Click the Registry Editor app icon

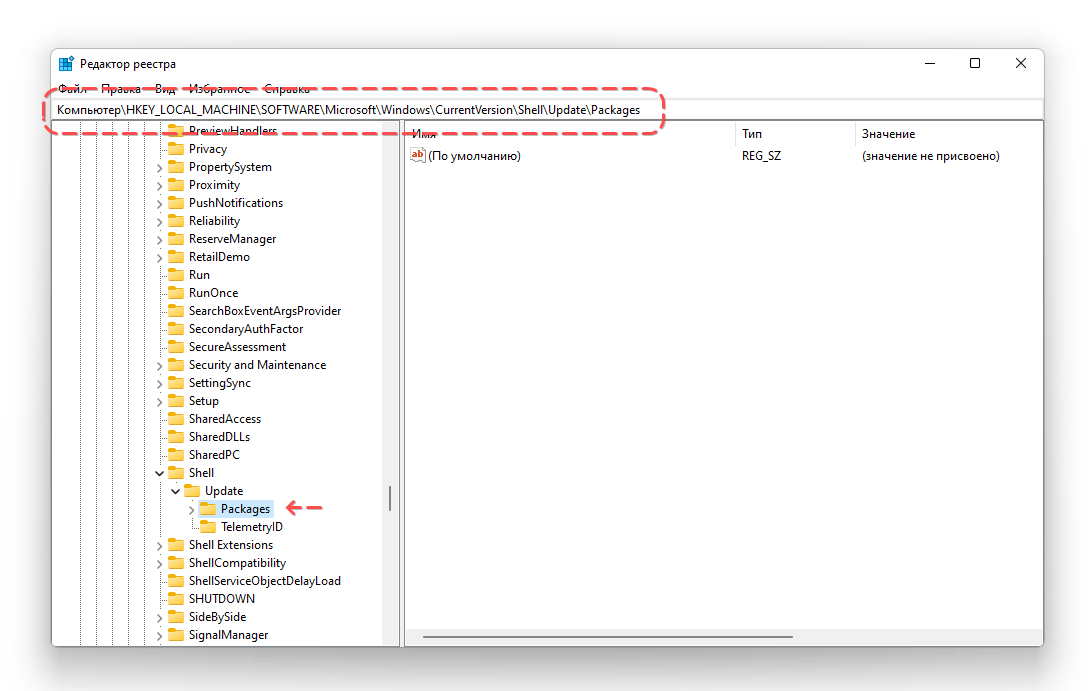(x=66, y=64)
